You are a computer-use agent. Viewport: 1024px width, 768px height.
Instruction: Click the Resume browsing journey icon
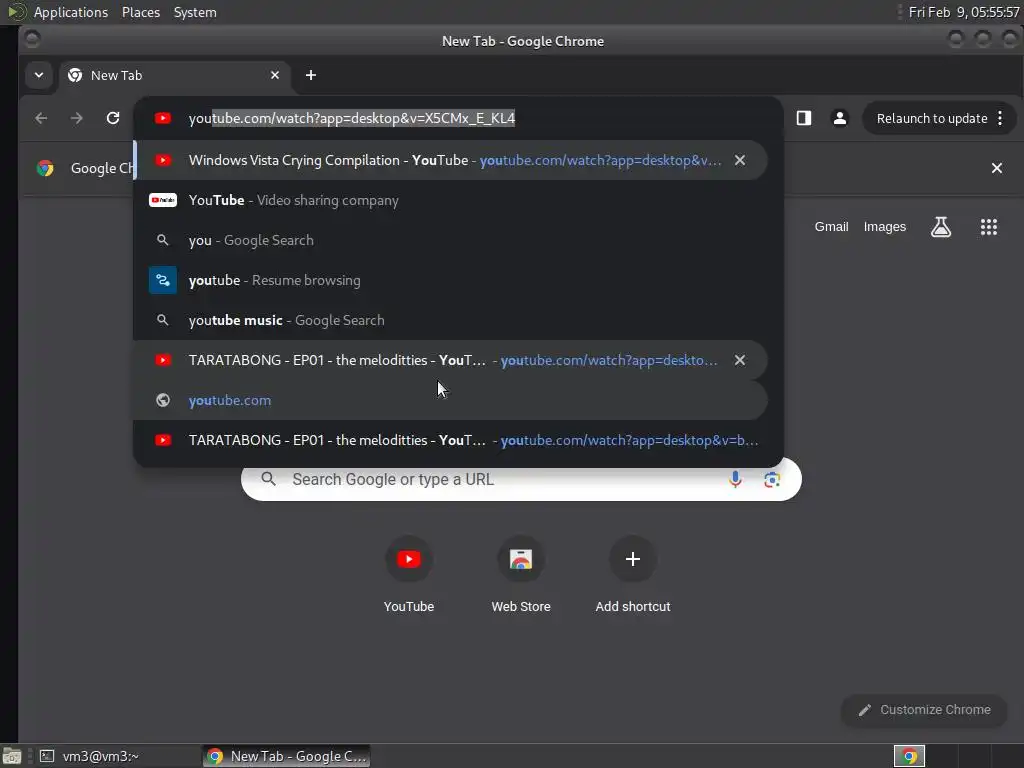(163, 280)
